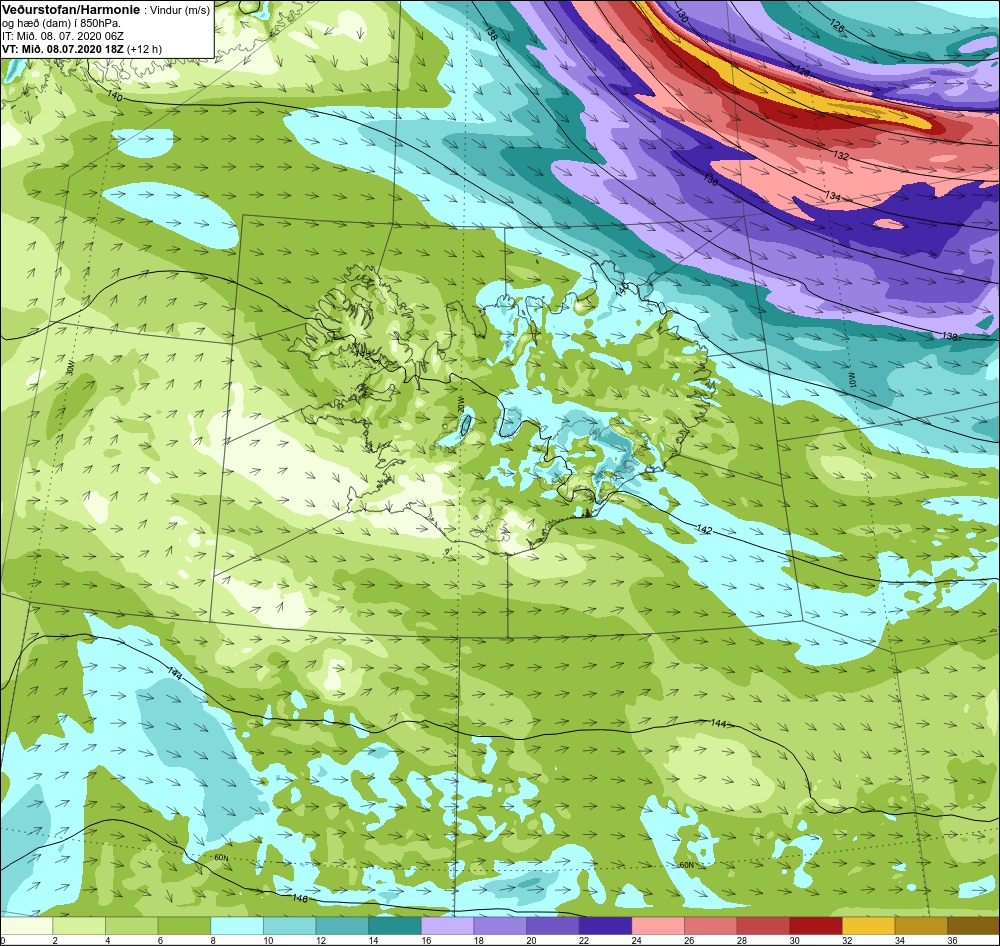The height and width of the screenshot is (946, 1000).
Task: Choose the 22–24 m/s dark indigo swatch
Action: pos(605,926)
